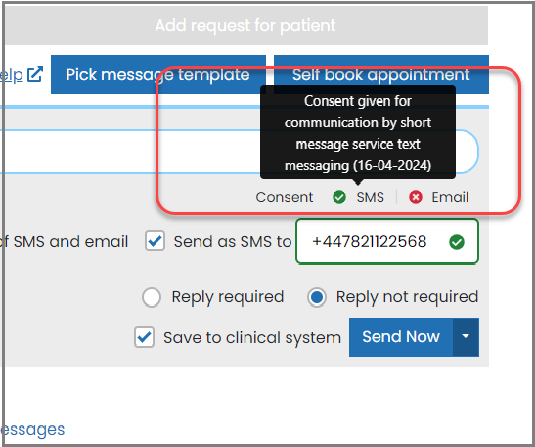Click the message text area
535x447 pixels.
[x=239, y=152]
